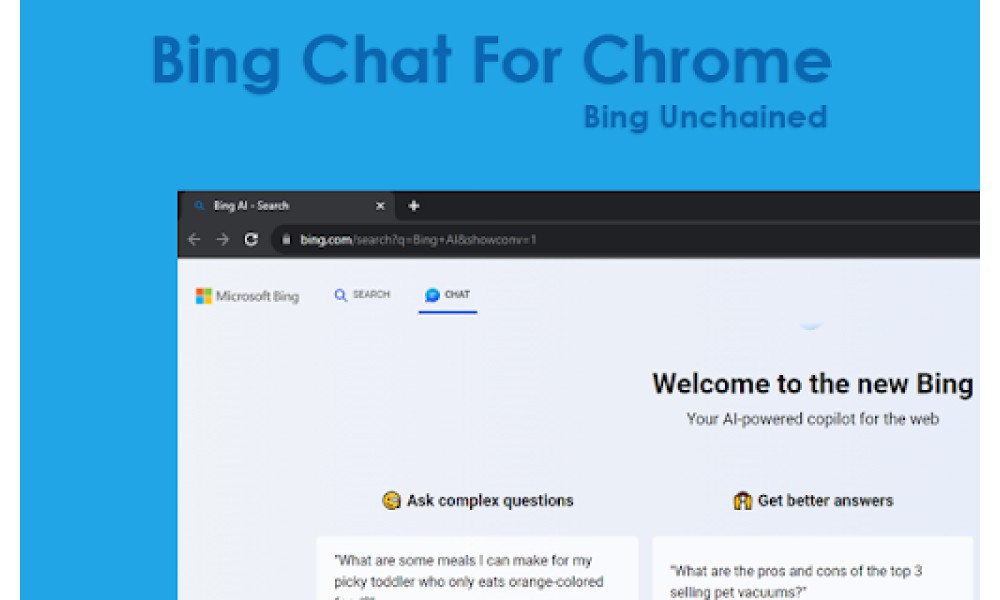
Task: Click the search favicon on the browser tab
Action: (200, 205)
